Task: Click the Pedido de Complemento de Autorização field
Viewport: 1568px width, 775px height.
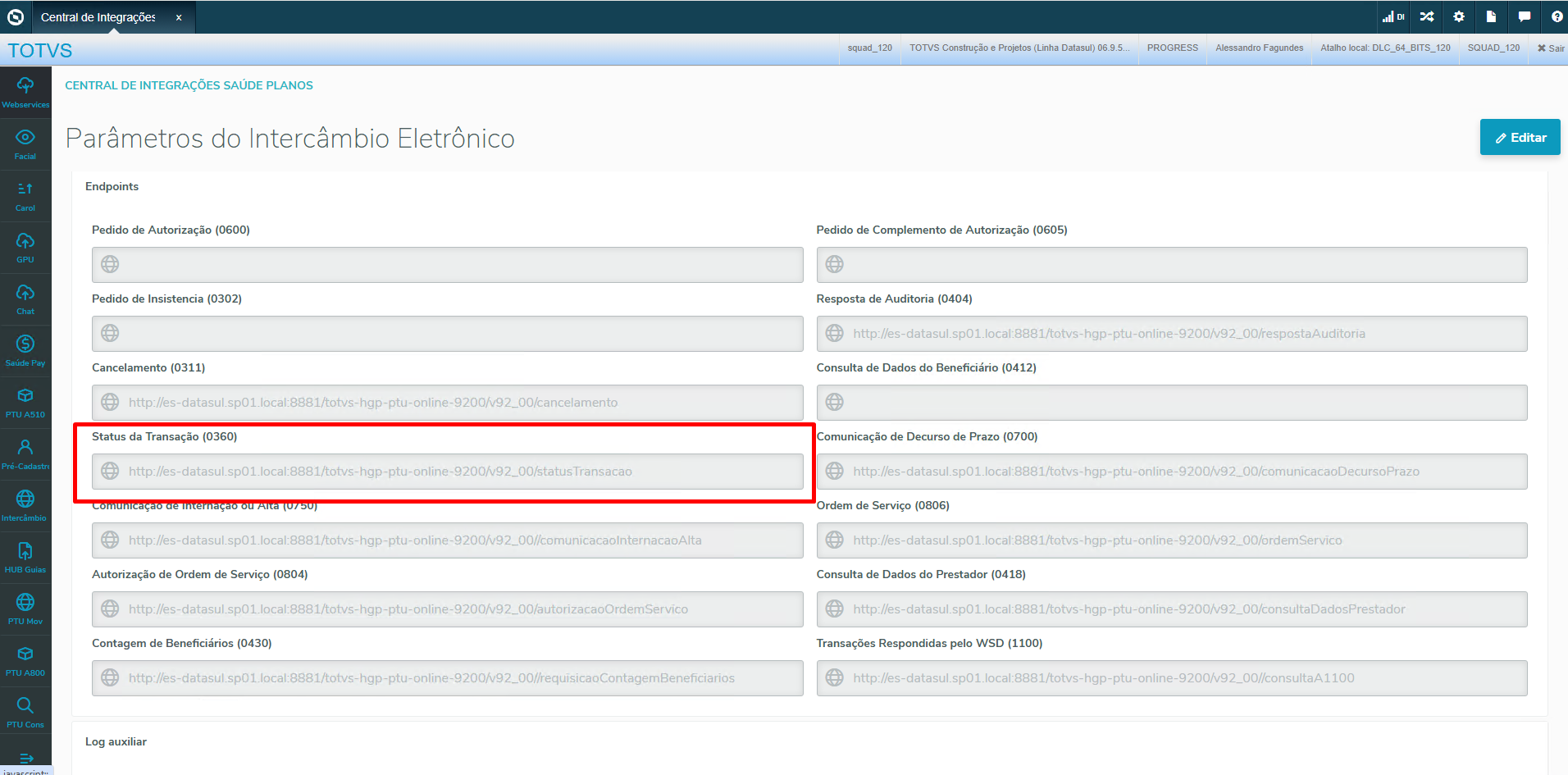Action: tap(1171, 265)
